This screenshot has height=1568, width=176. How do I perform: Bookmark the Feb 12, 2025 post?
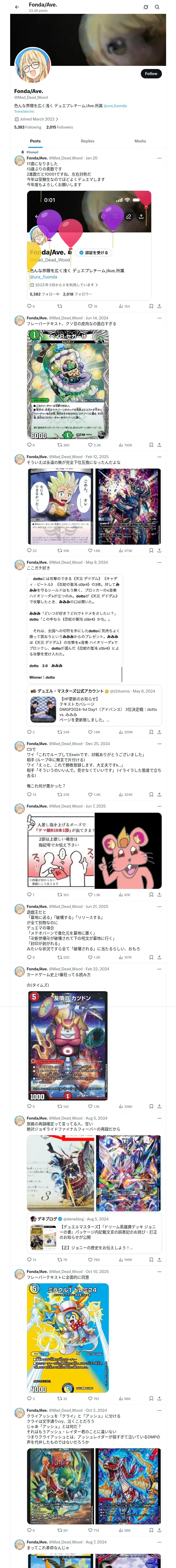coord(151,550)
